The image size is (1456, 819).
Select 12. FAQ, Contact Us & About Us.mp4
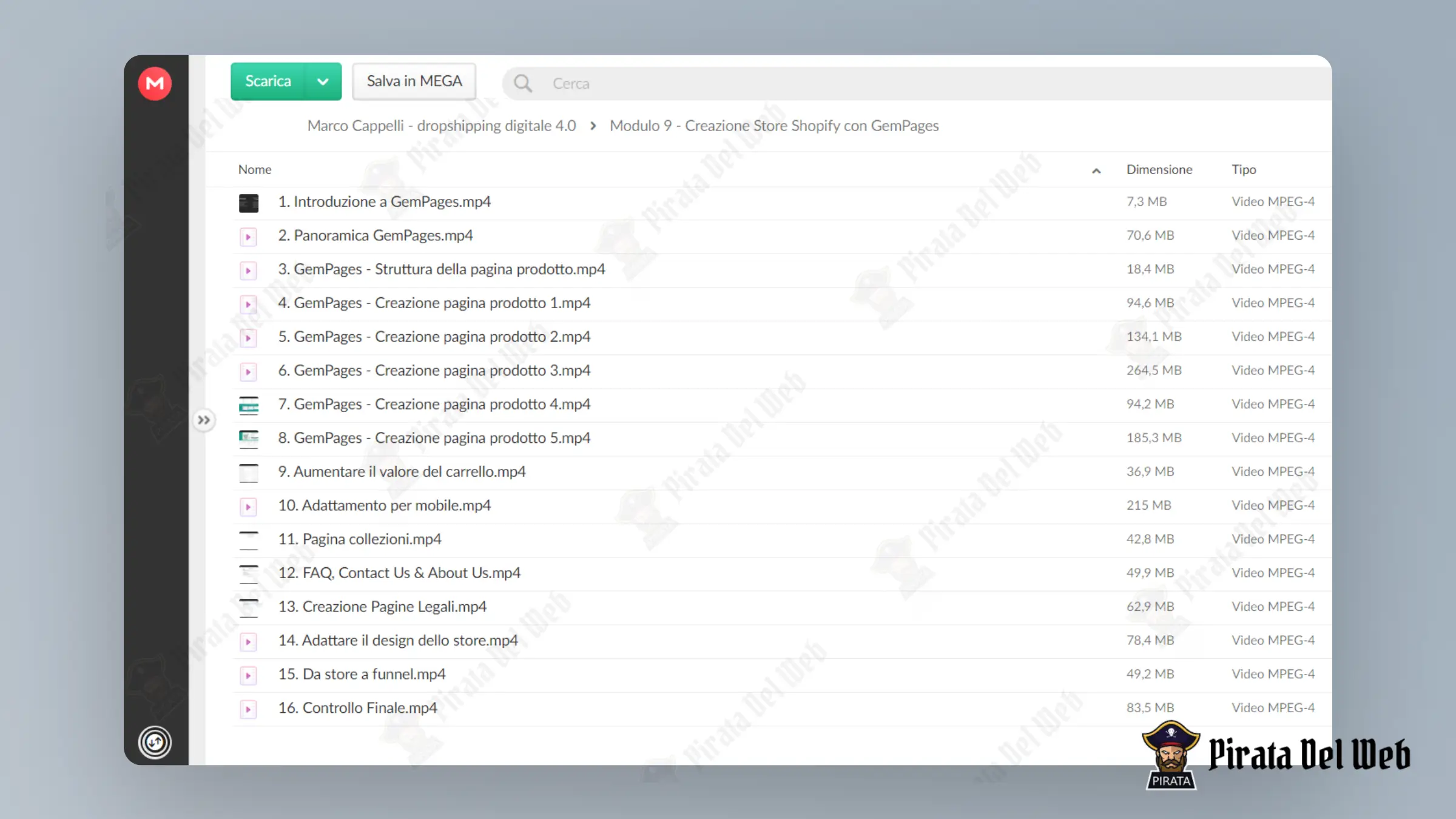399,573
